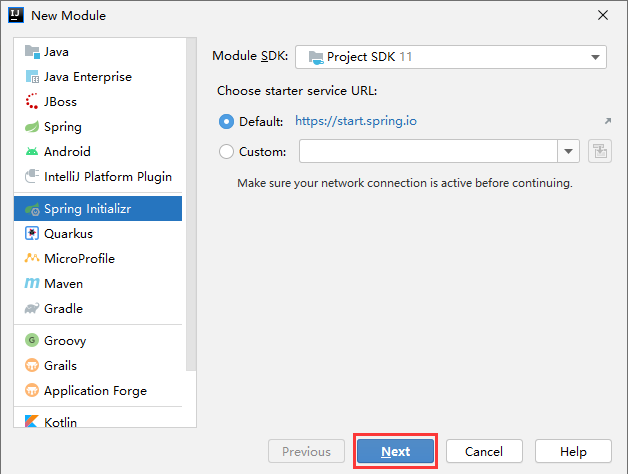Image resolution: width=628 pixels, height=474 pixels.
Task: Select Maven in the module type list
Action: (63, 283)
